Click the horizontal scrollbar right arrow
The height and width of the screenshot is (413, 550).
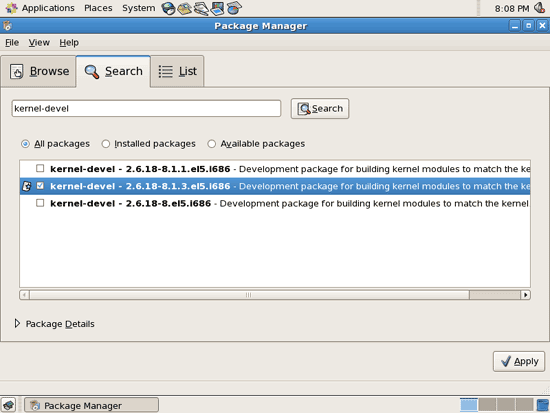click(x=525, y=295)
